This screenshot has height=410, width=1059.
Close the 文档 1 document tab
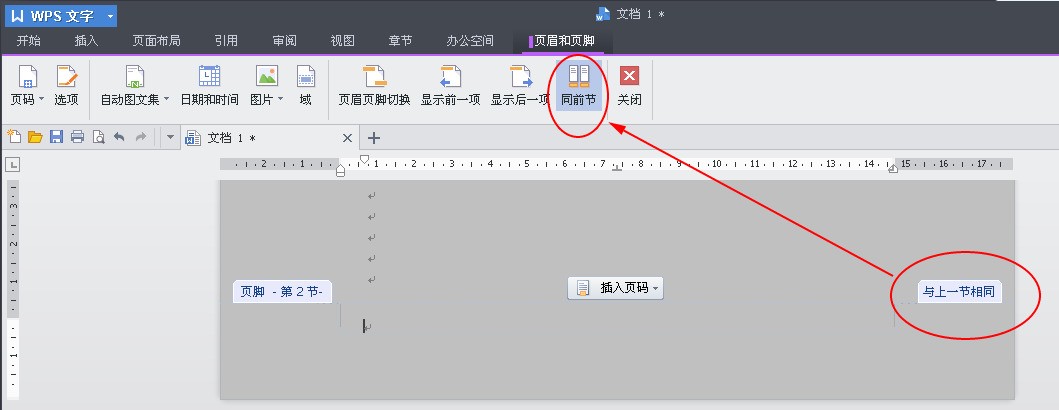347,138
